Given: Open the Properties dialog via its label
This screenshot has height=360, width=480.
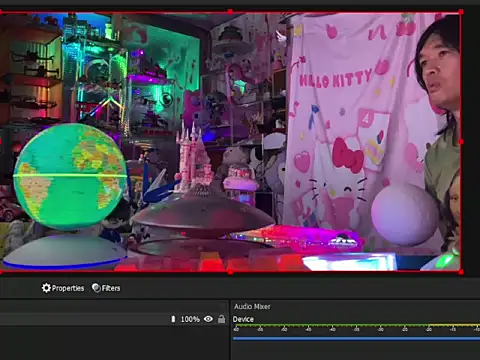Looking at the screenshot, I should 68,288.
